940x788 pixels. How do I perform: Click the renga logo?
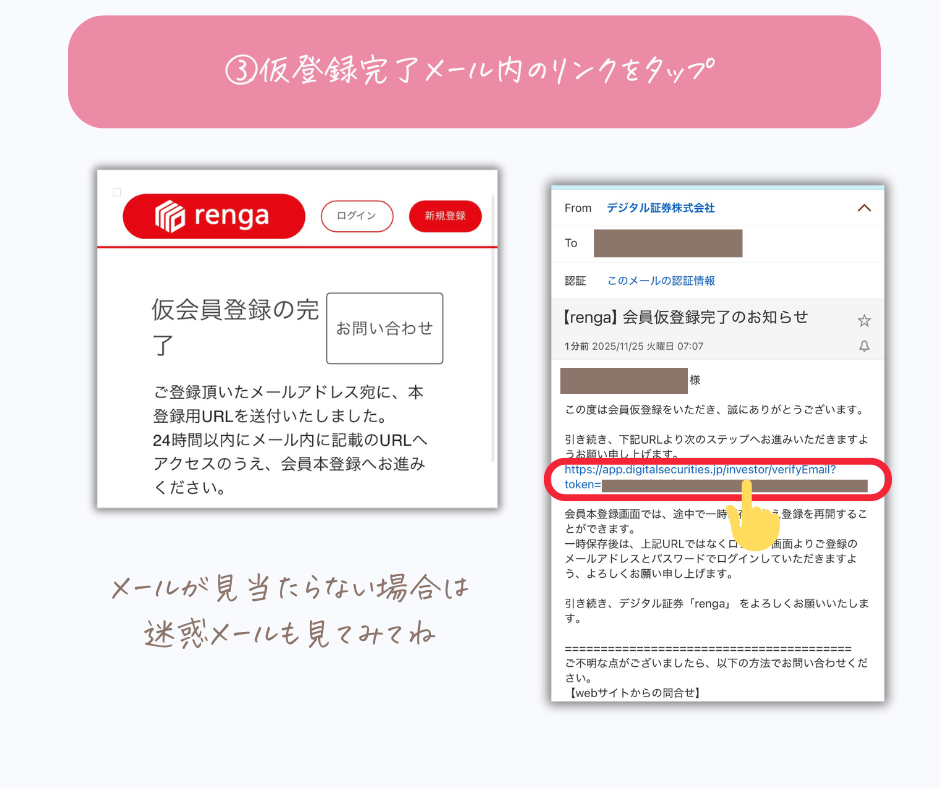point(214,216)
